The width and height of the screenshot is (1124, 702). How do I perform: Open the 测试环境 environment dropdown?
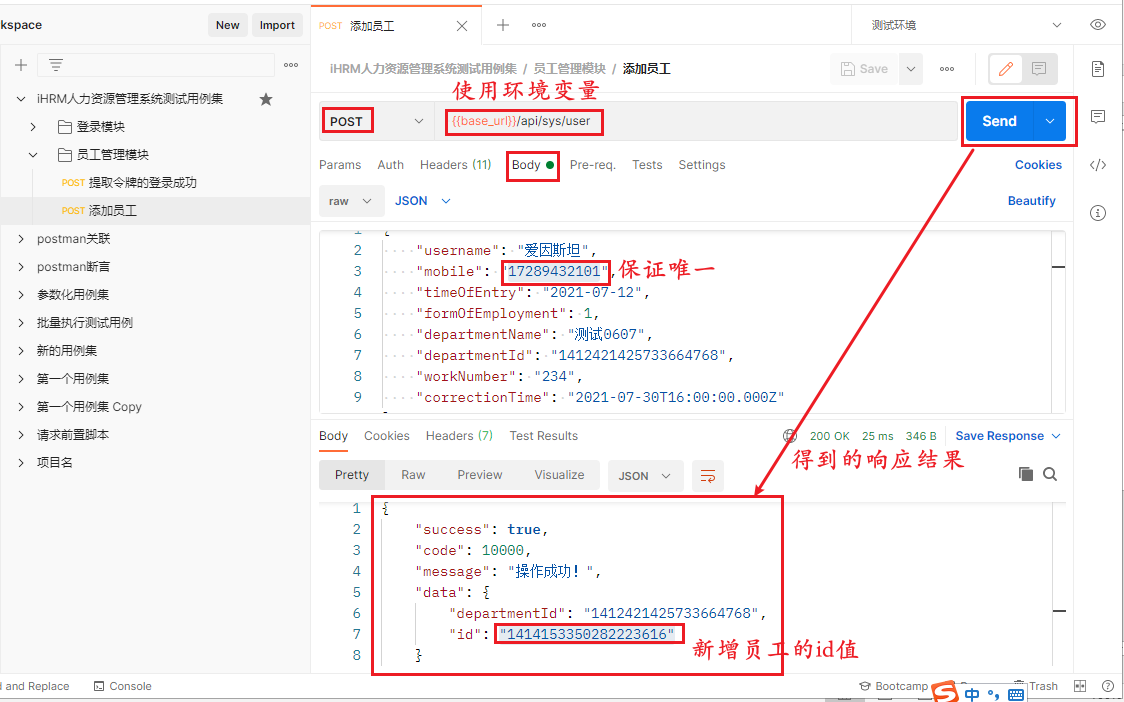pyautogui.click(x=966, y=25)
